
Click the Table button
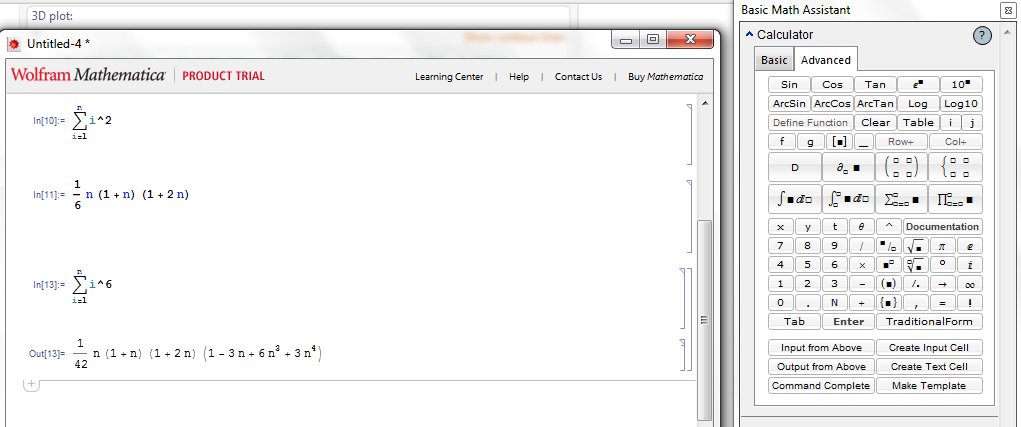coord(918,122)
